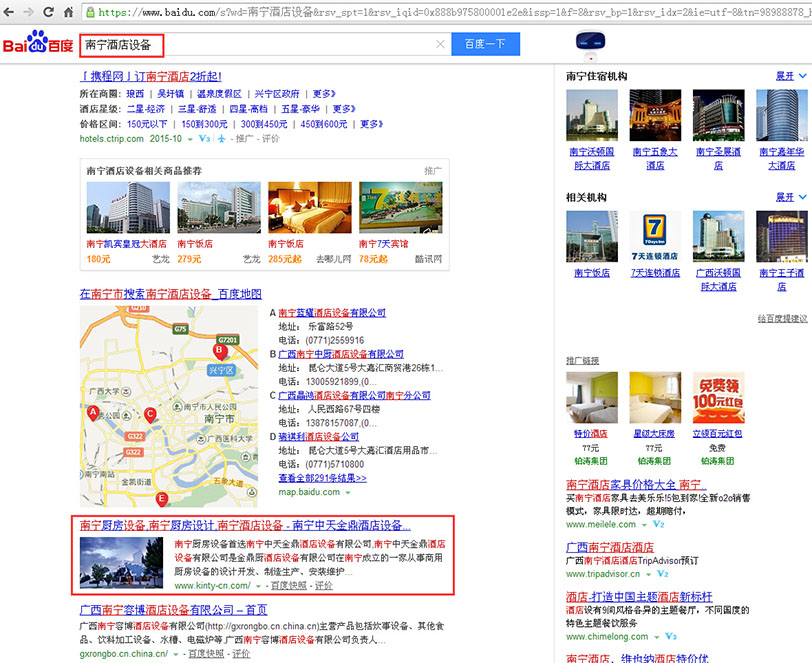Open the 特价酒店 promoted link
The width and height of the screenshot is (812, 663).
pyautogui.click(x=591, y=434)
